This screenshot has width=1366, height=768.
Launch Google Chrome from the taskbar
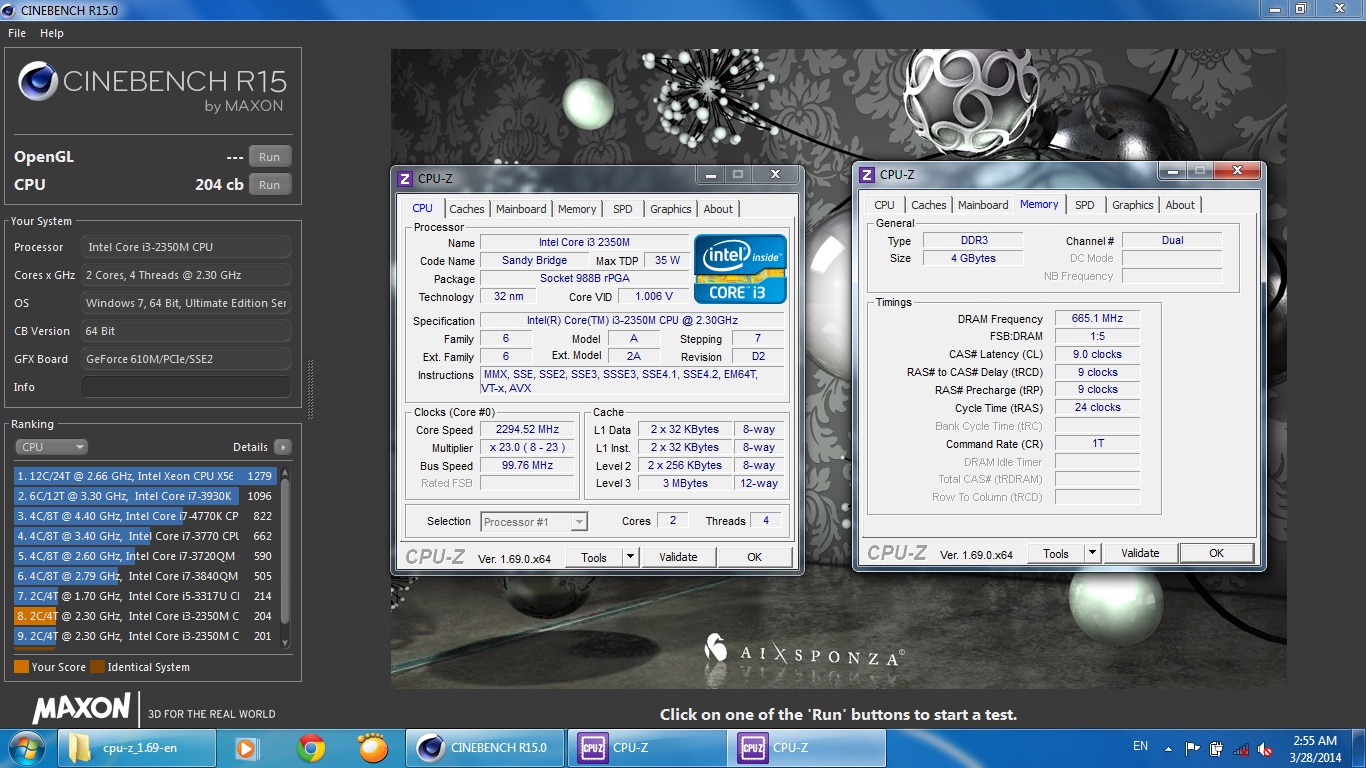pyautogui.click(x=311, y=748)
